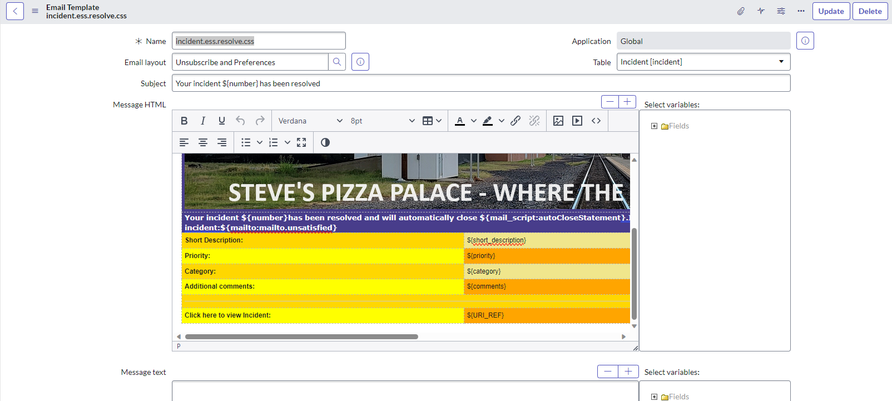The width and height of the screenshot is (892, 401).
Task: Click the half-filled circle contrast icon
Action: (325, 142)
